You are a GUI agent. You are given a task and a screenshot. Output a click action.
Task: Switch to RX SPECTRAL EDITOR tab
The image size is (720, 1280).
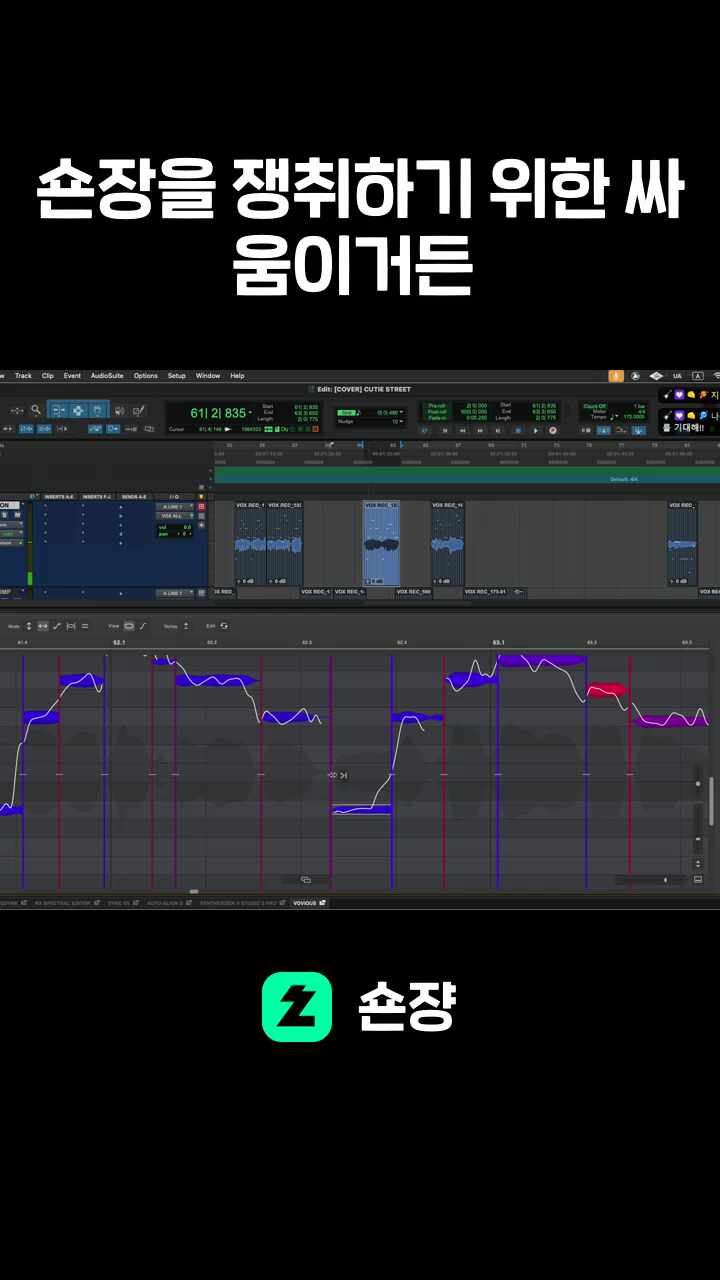[x=66, y=902]
